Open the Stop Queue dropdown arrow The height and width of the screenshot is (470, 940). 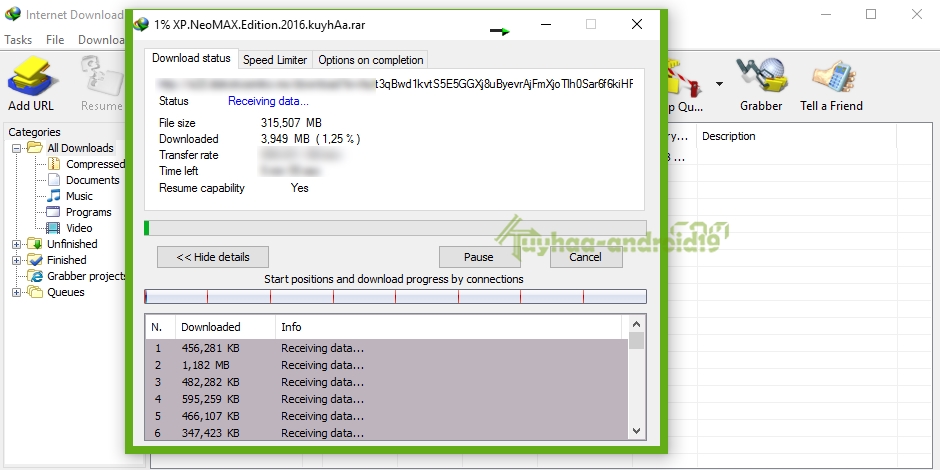tap(719, 84)
